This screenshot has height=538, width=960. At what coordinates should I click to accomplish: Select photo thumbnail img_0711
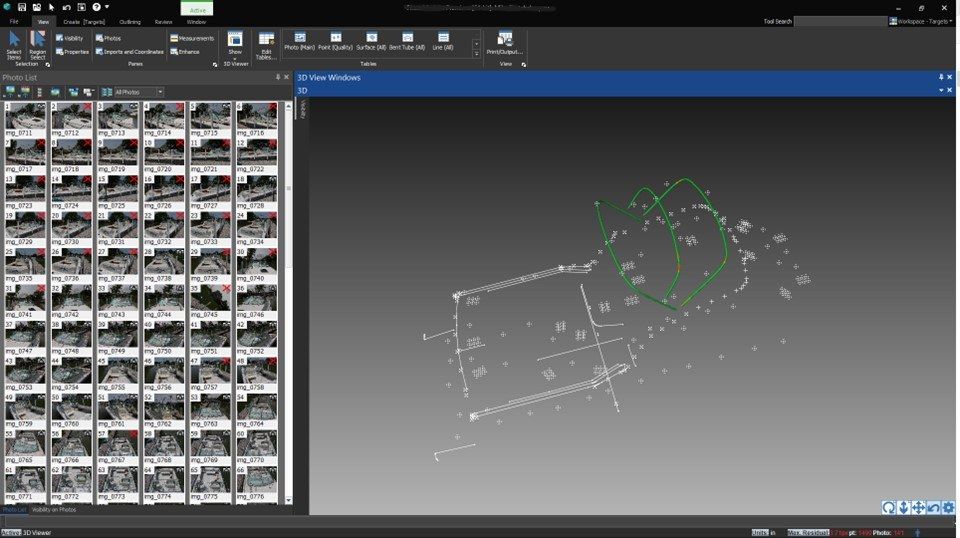25,119
